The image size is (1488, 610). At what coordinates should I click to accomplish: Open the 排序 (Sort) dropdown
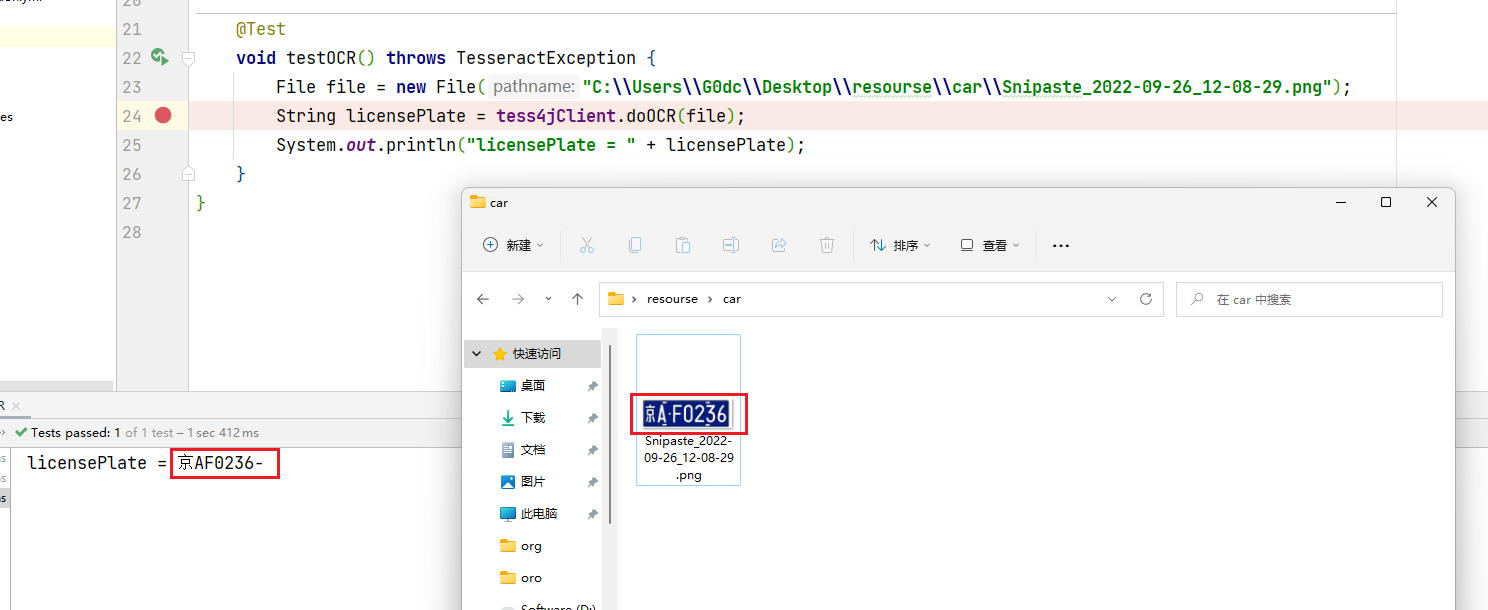[900, 245]
